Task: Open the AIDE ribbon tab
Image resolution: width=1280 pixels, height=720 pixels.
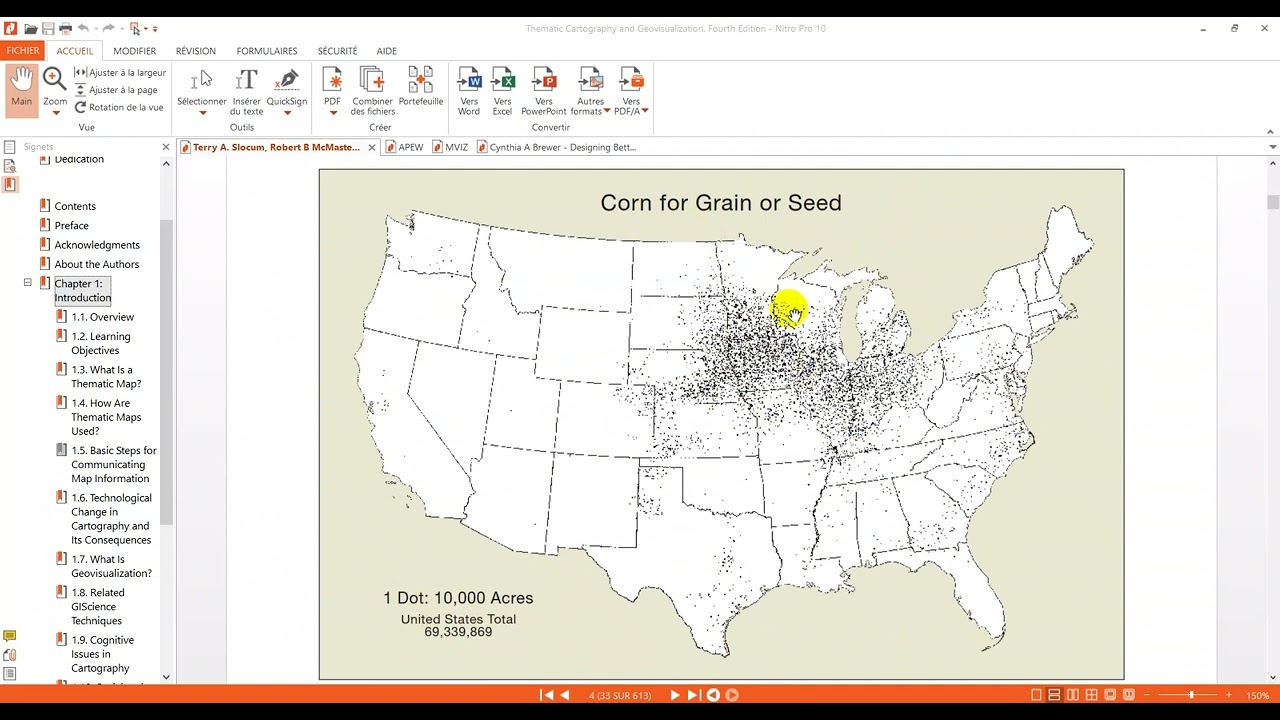Action: [x=387, y=51]
